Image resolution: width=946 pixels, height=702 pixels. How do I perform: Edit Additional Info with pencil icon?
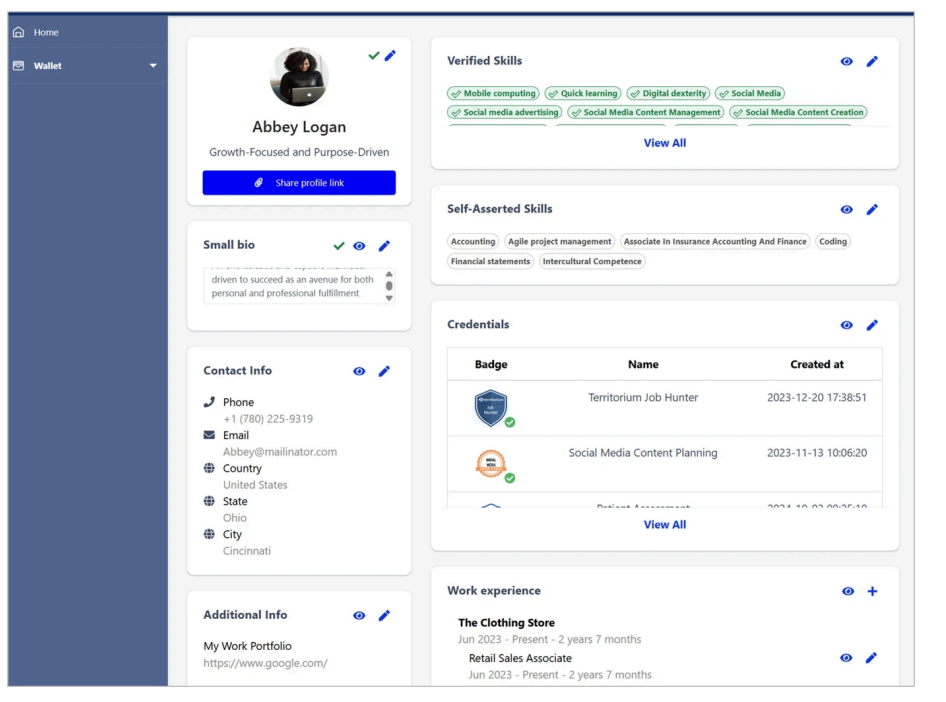(x=384, y=616)
